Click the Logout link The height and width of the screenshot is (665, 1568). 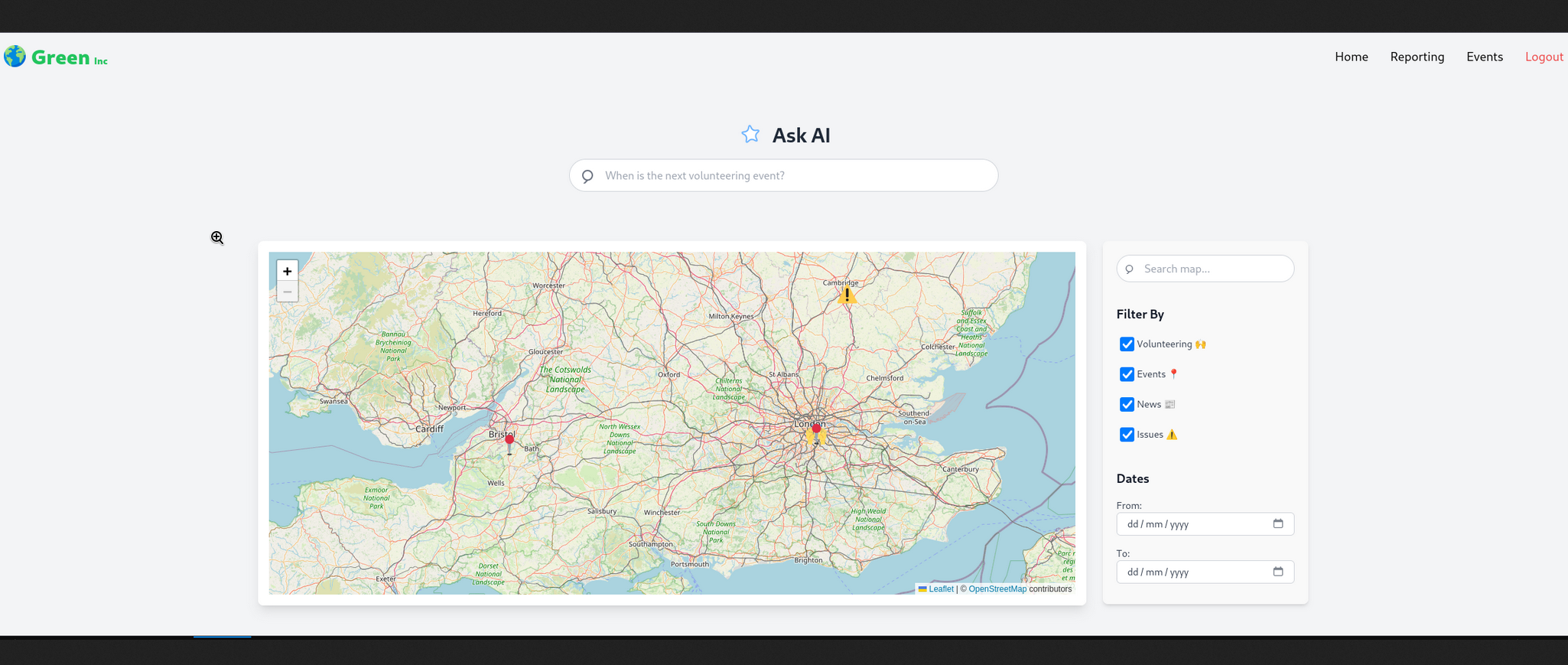[x=1544, y=57]
